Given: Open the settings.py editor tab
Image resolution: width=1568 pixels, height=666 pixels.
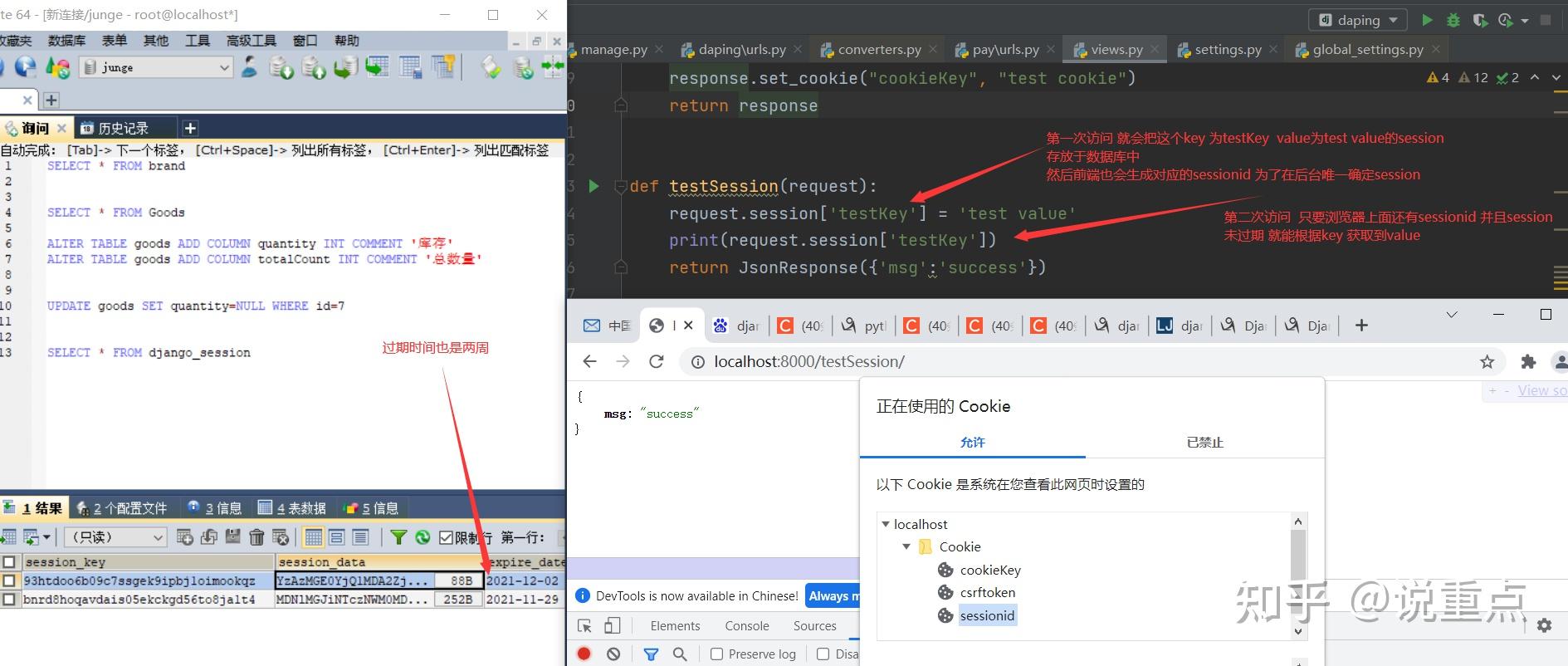Looking at the screenshot, I should coord(1228,49).
